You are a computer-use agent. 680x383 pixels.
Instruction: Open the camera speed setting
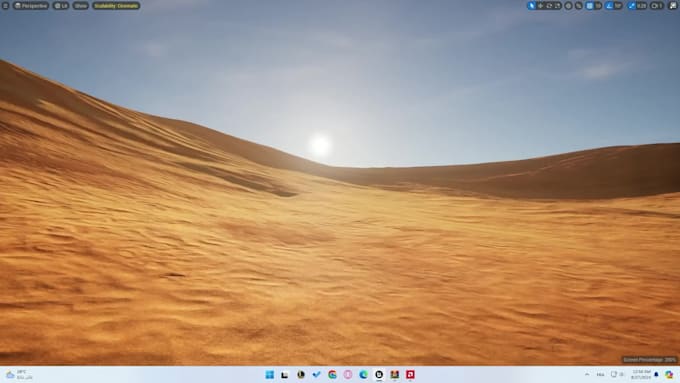coord(657,6)
